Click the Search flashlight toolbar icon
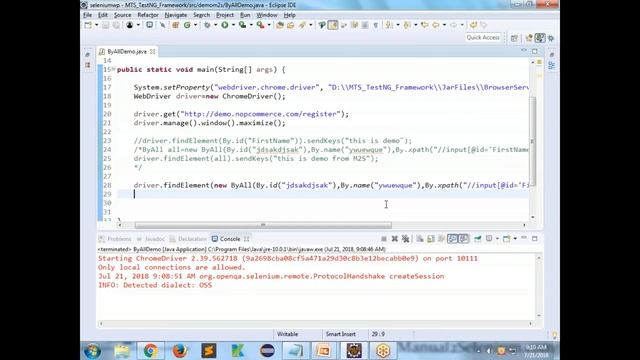This screenshot has height=360, width=640. (x=302, y=25)
